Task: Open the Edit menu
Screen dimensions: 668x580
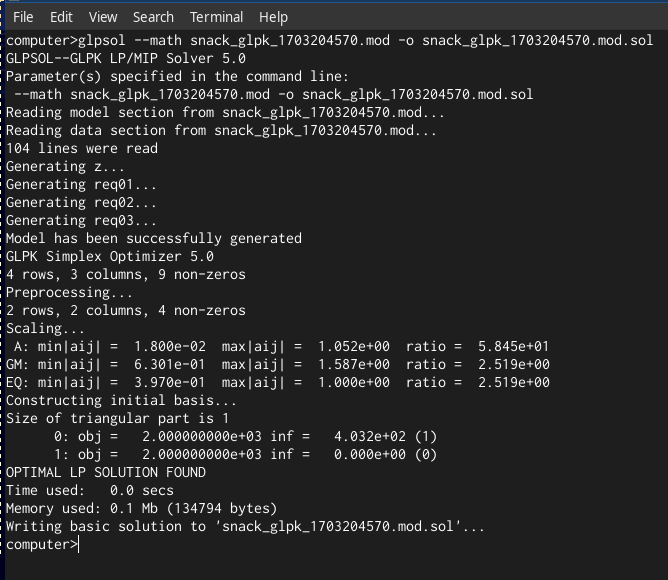Action: [x=61, y=17]
